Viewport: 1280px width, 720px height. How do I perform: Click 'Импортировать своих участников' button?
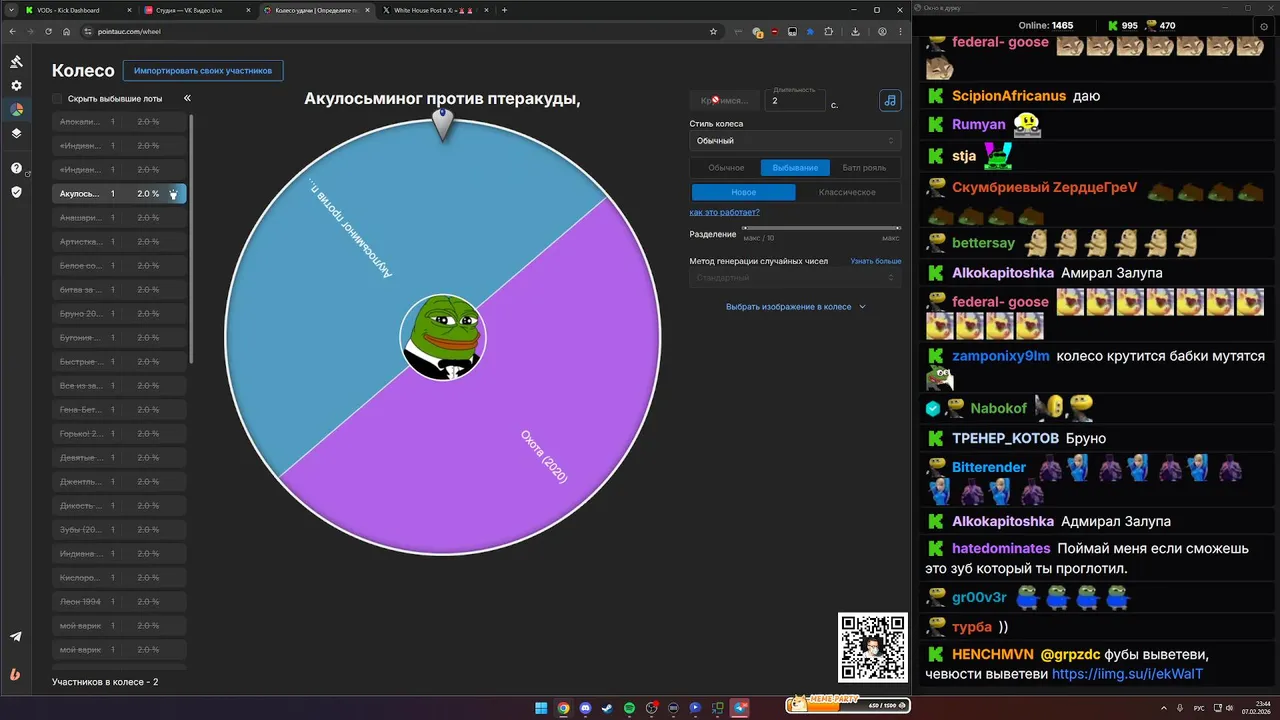[x=203, y=71]
